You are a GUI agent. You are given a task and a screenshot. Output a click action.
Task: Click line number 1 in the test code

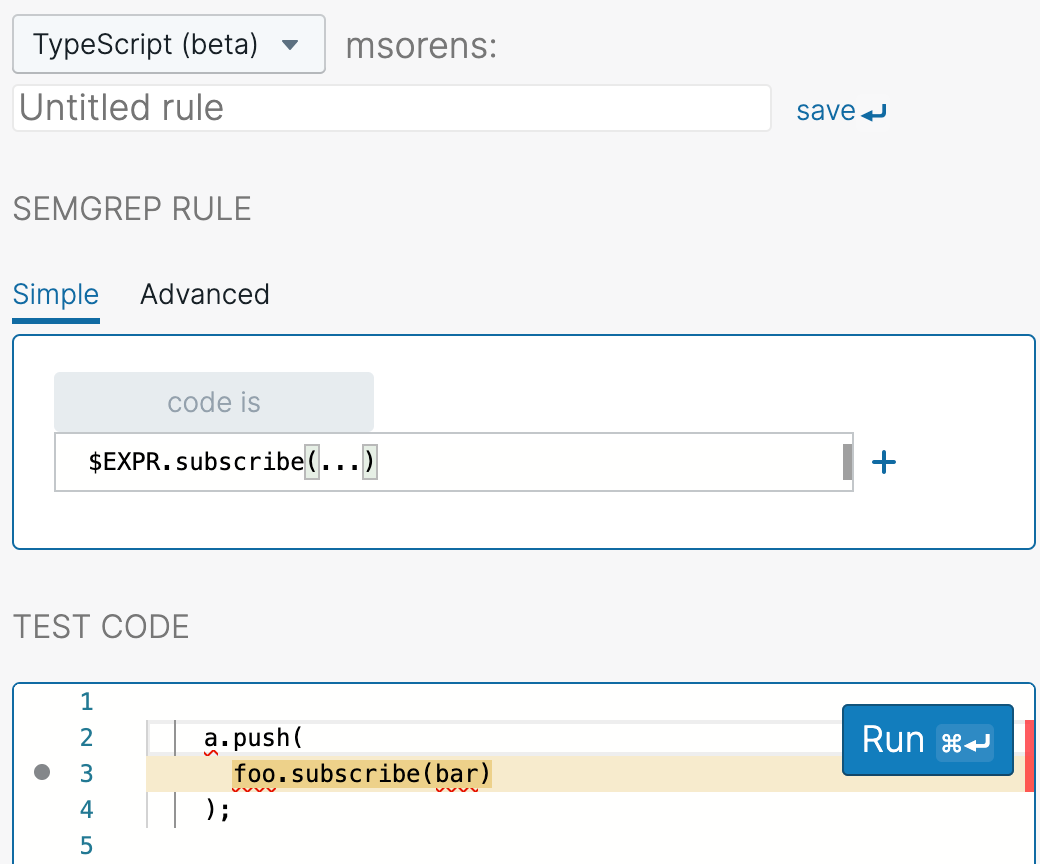(x=86, y=701)
